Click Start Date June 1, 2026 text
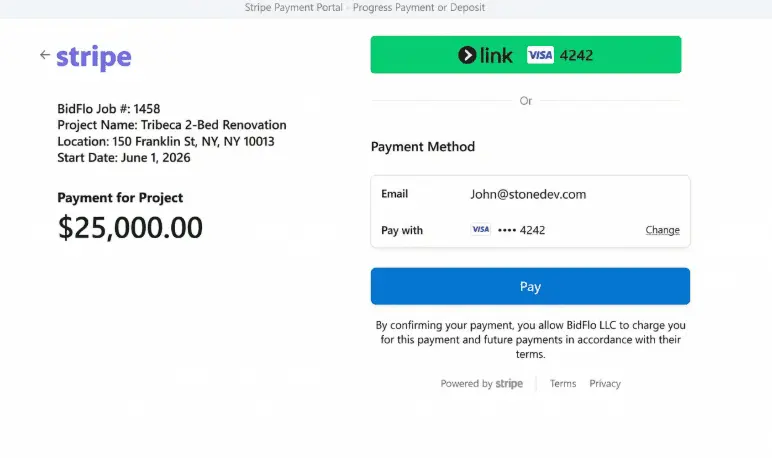 [124, 158]
